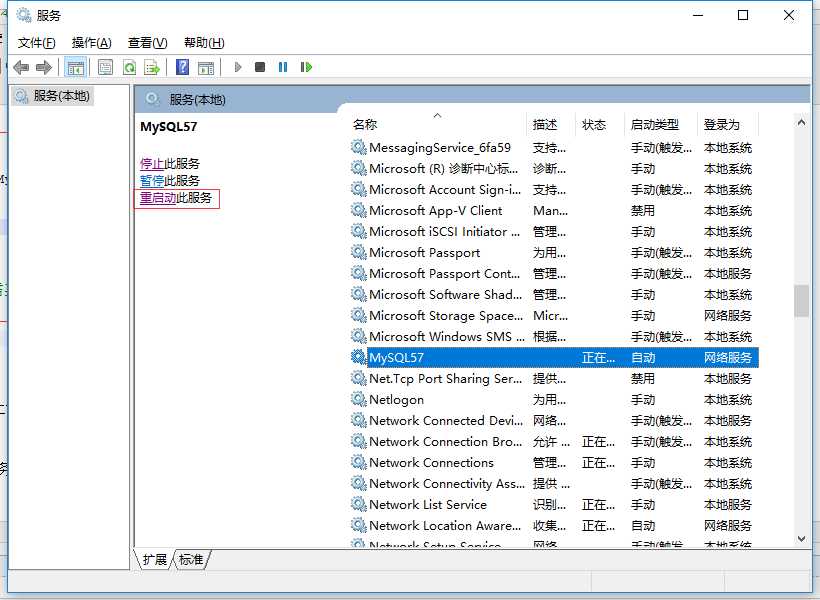Click the Restart service toolbar icon
This screenshot has width=820, height=600.
(x=306, y=67)
